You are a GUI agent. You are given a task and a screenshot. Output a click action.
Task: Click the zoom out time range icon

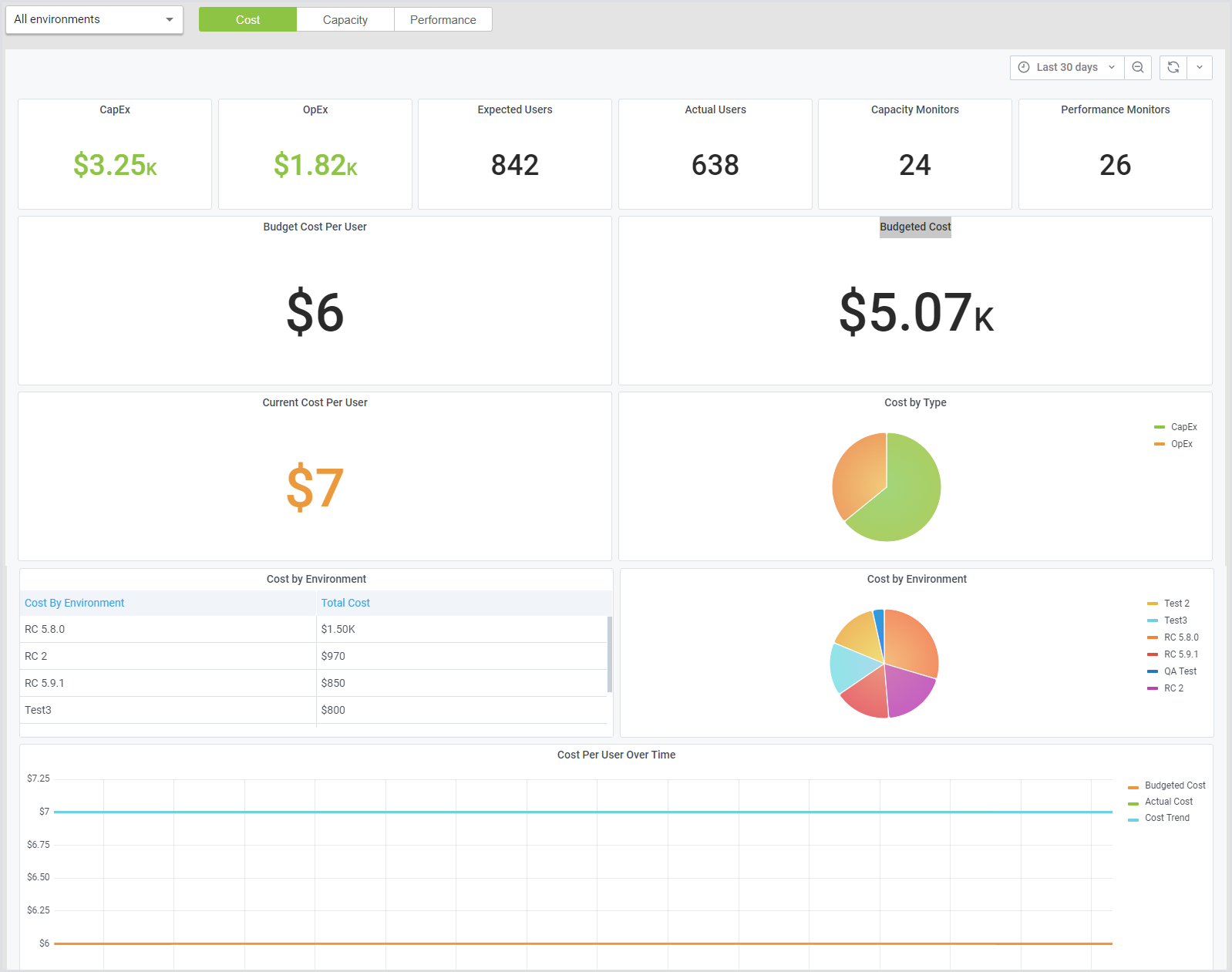pos(1137,68)
